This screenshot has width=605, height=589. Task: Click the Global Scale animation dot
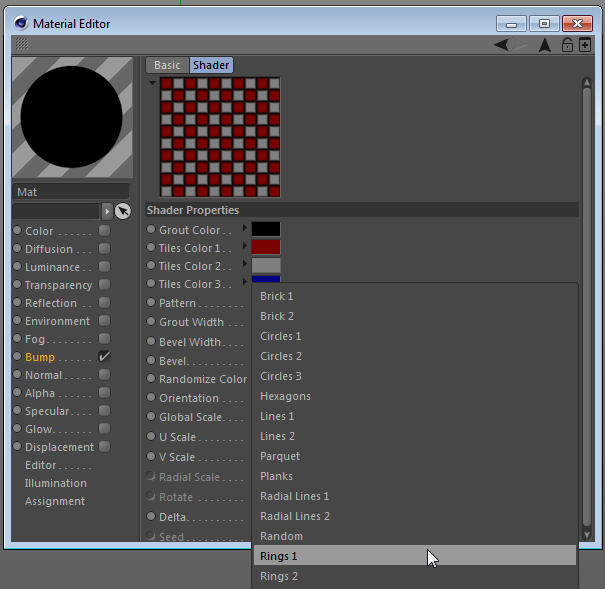(151, 416)
